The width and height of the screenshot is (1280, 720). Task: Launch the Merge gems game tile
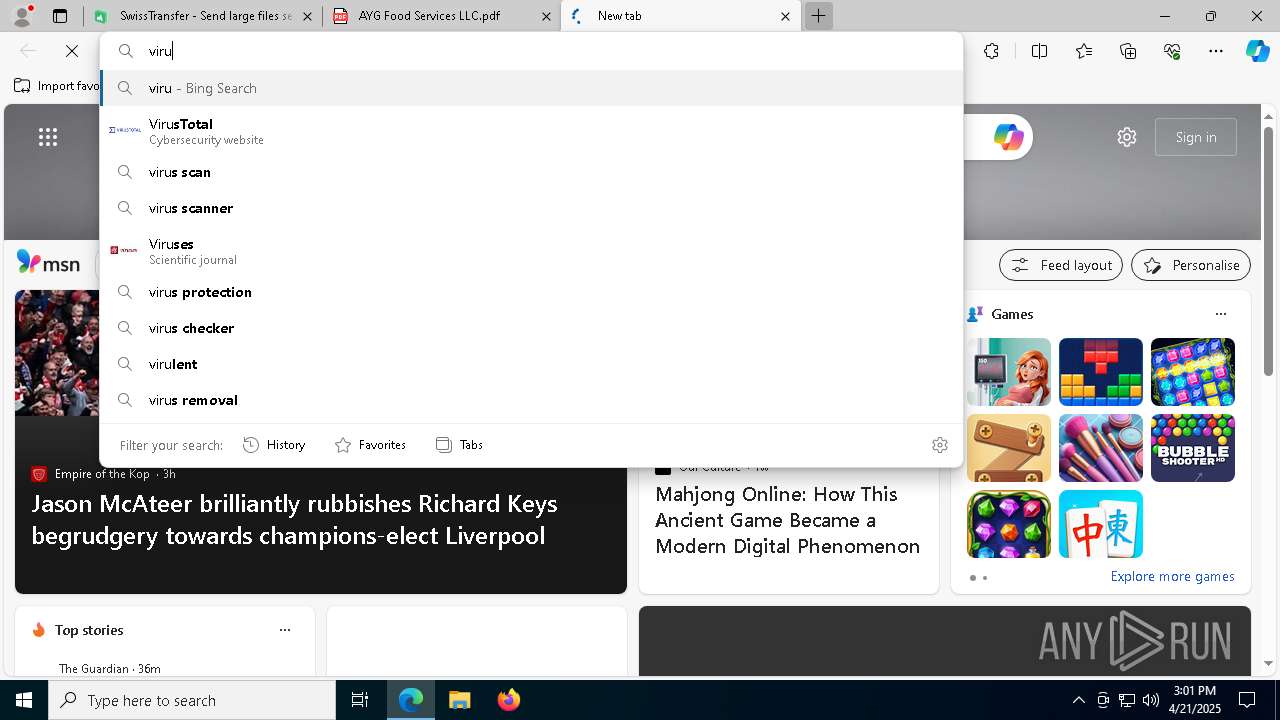coord(1009,524)
